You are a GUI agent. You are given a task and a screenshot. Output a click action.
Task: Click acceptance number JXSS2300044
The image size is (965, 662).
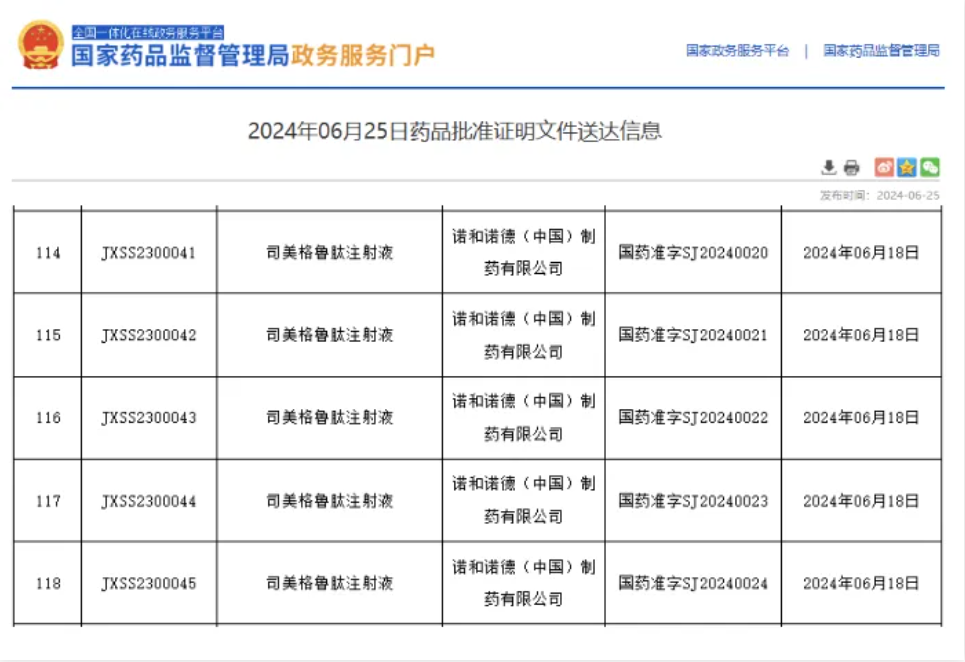click(149, 501)
